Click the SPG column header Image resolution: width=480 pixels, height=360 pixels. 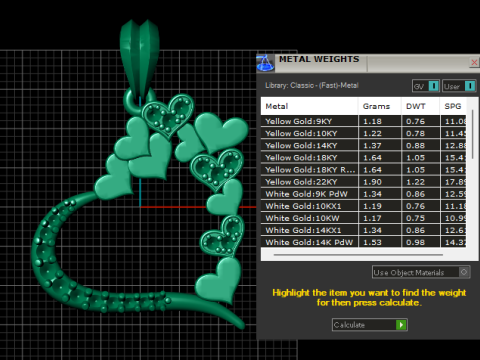453,106
